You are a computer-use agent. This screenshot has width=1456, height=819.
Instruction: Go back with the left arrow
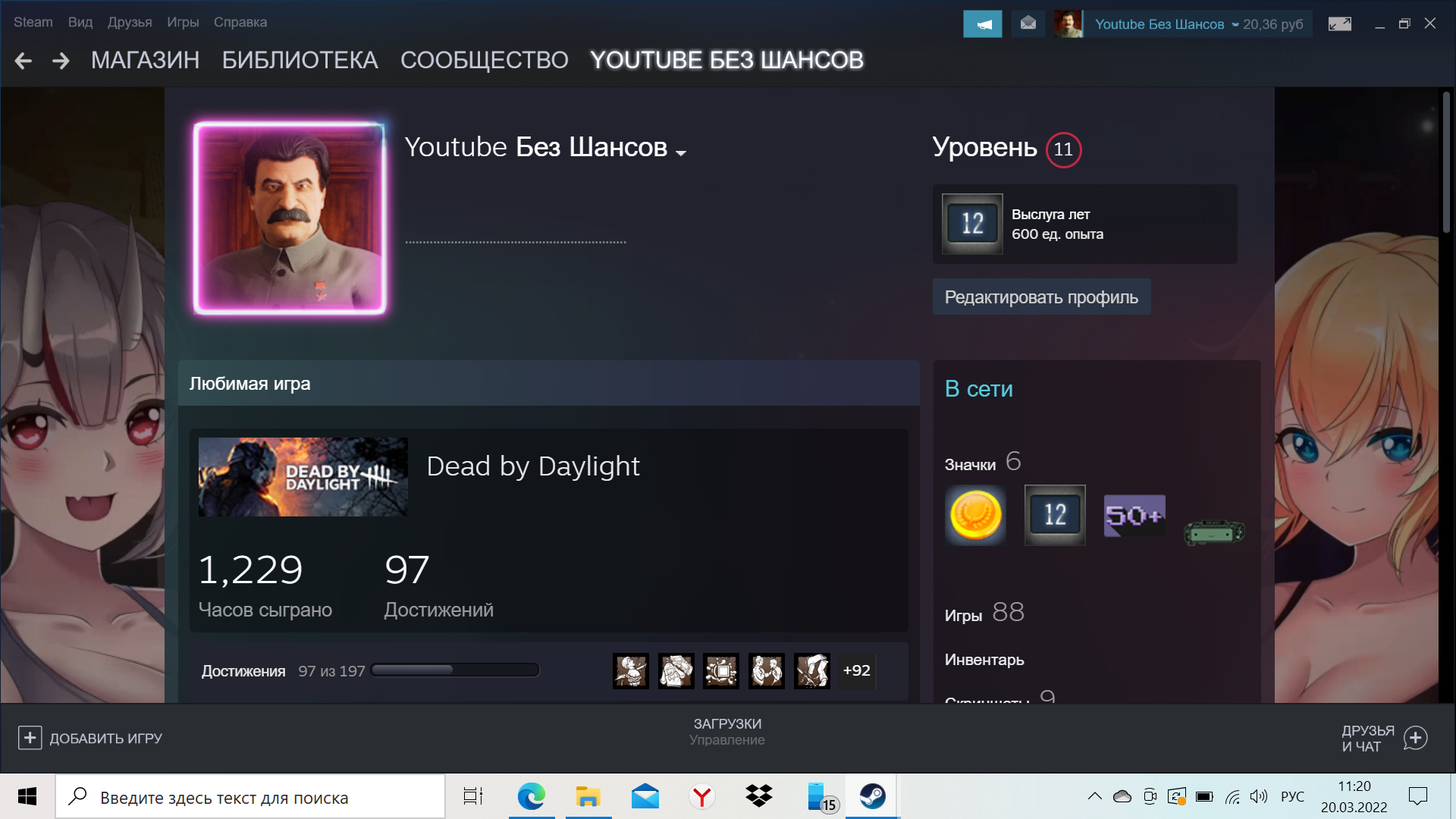point(24,61)
